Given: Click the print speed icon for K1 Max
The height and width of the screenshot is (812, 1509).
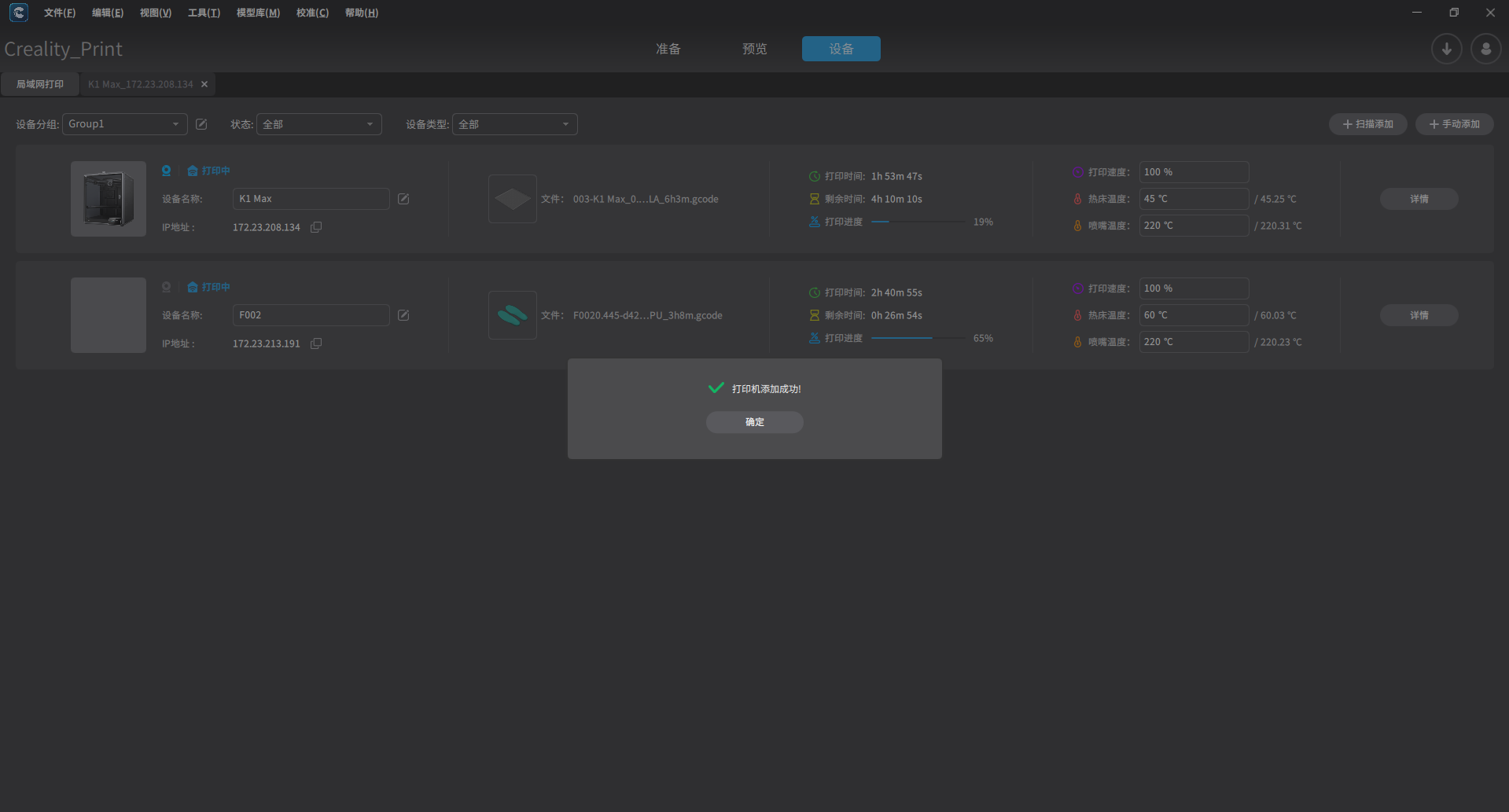Looking at the screenshot, I should click(1077, 172).
